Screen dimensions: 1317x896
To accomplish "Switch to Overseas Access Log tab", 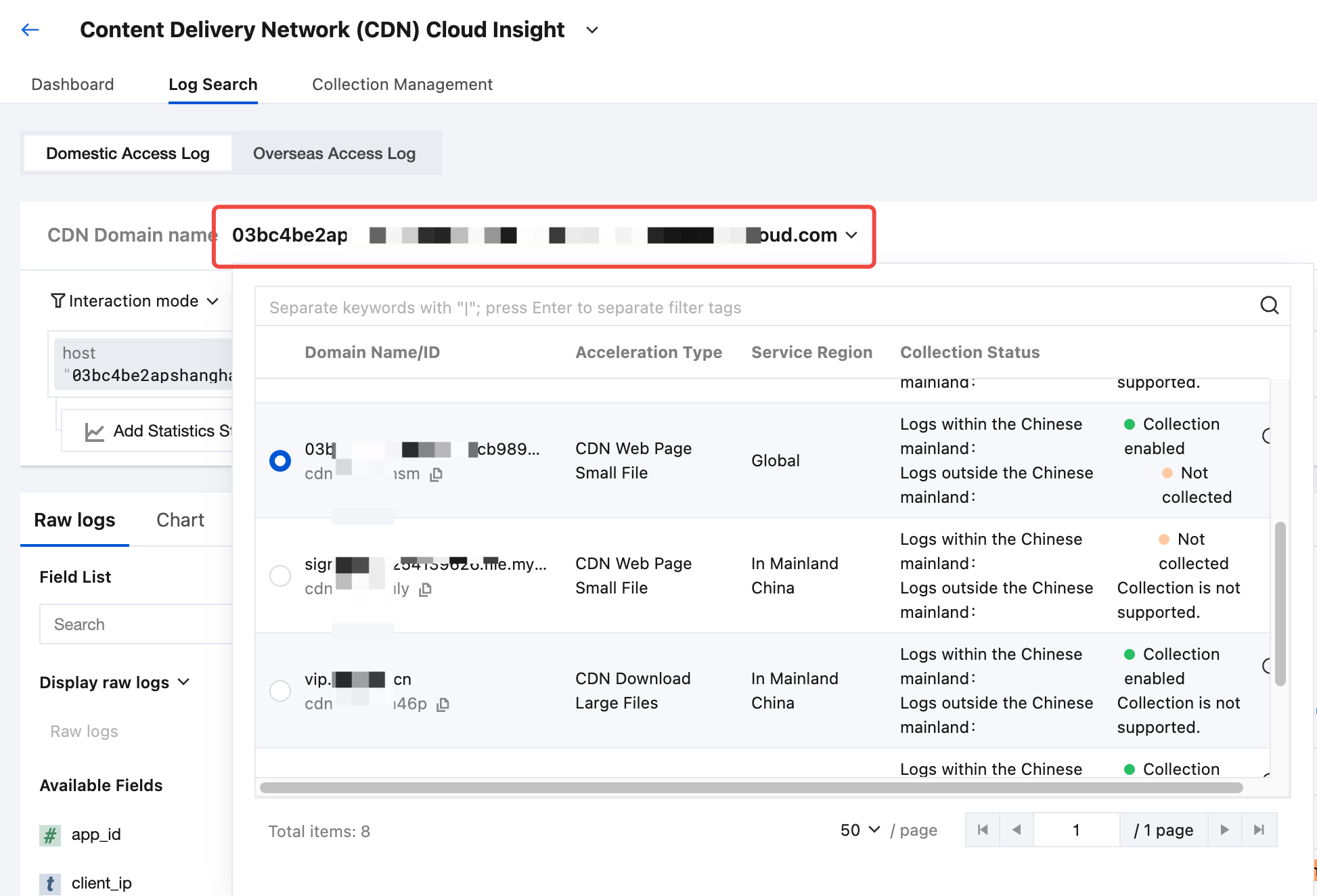I will [x=334, y=154].
